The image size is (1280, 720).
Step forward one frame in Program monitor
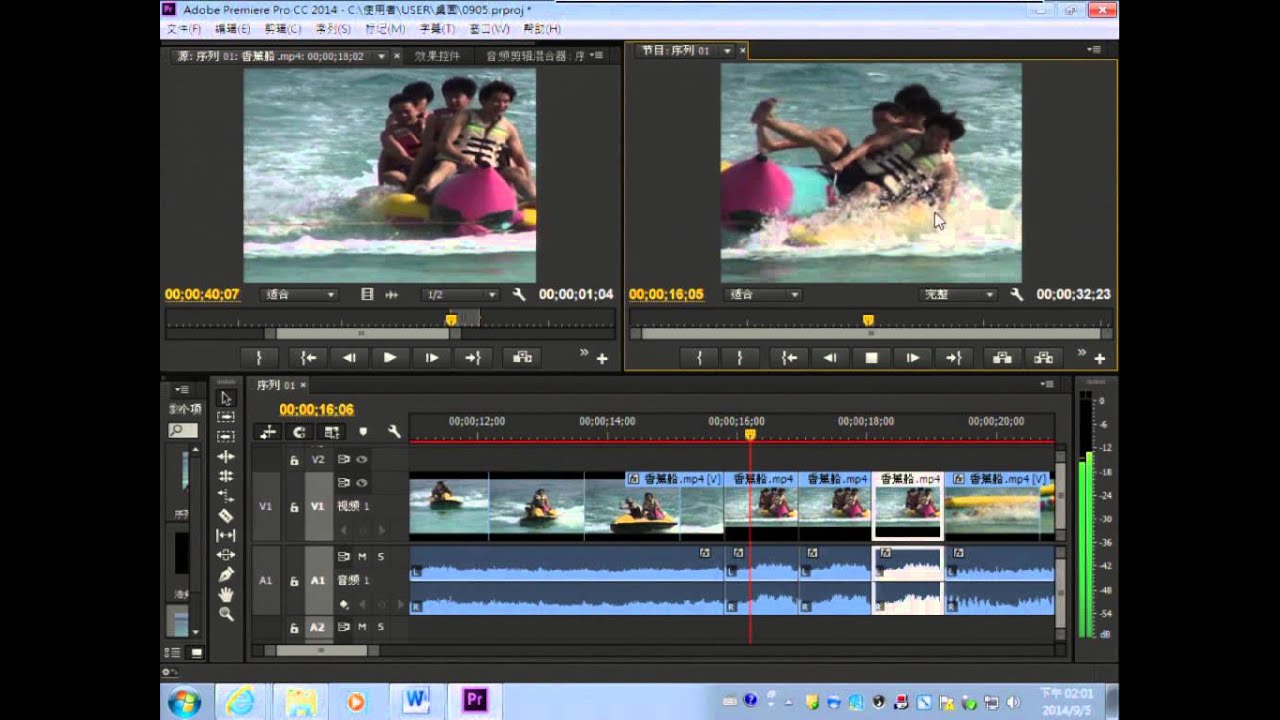(x=912, y=357)
